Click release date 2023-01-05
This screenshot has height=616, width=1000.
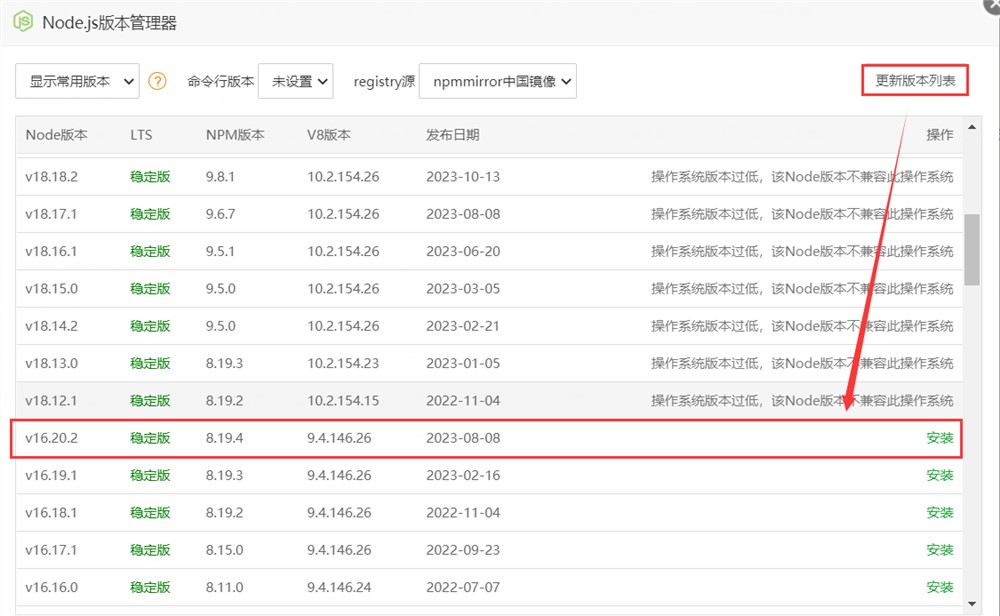[463, 363]
